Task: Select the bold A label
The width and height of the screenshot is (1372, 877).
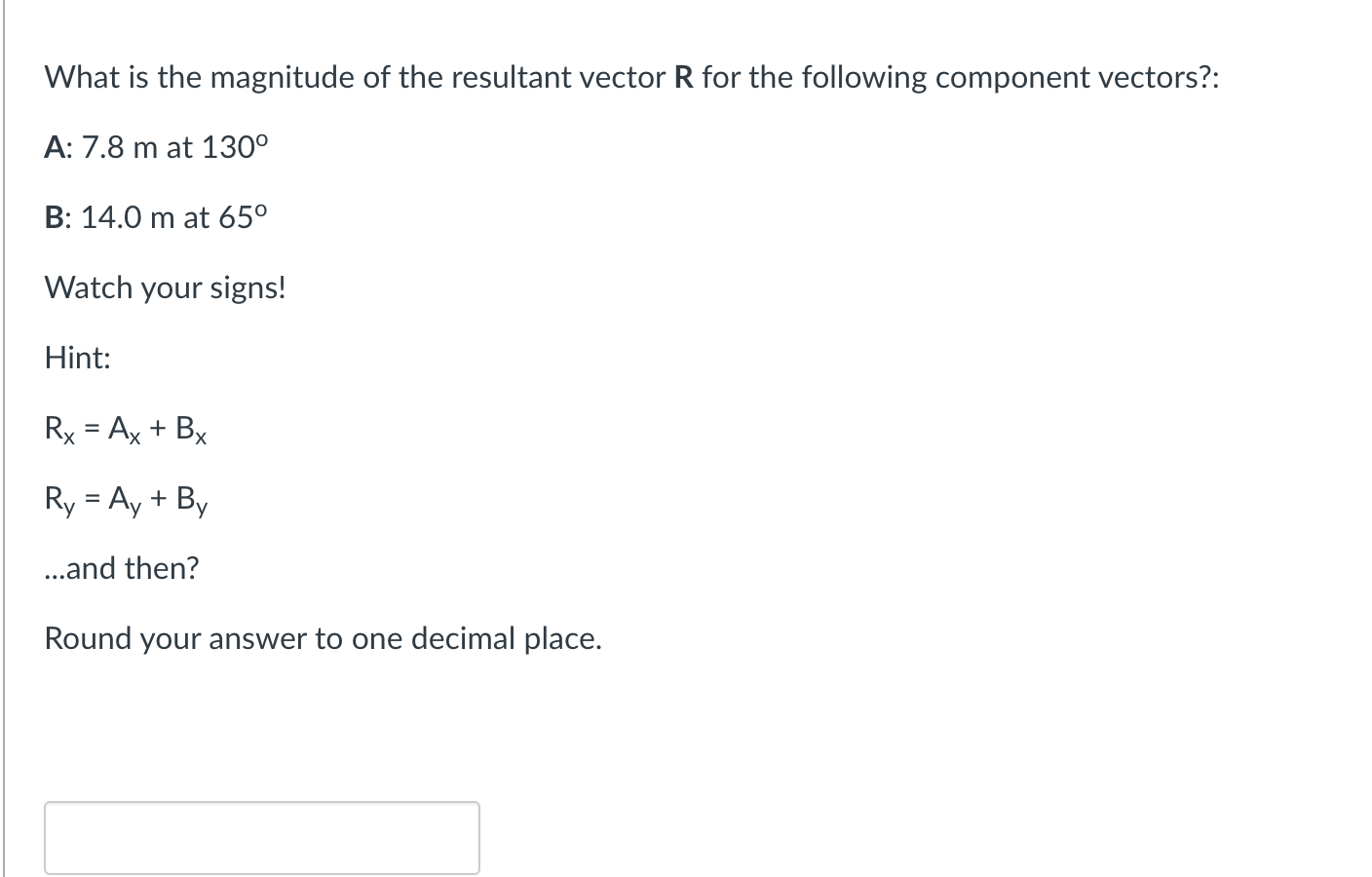Action: coord(56,148)
